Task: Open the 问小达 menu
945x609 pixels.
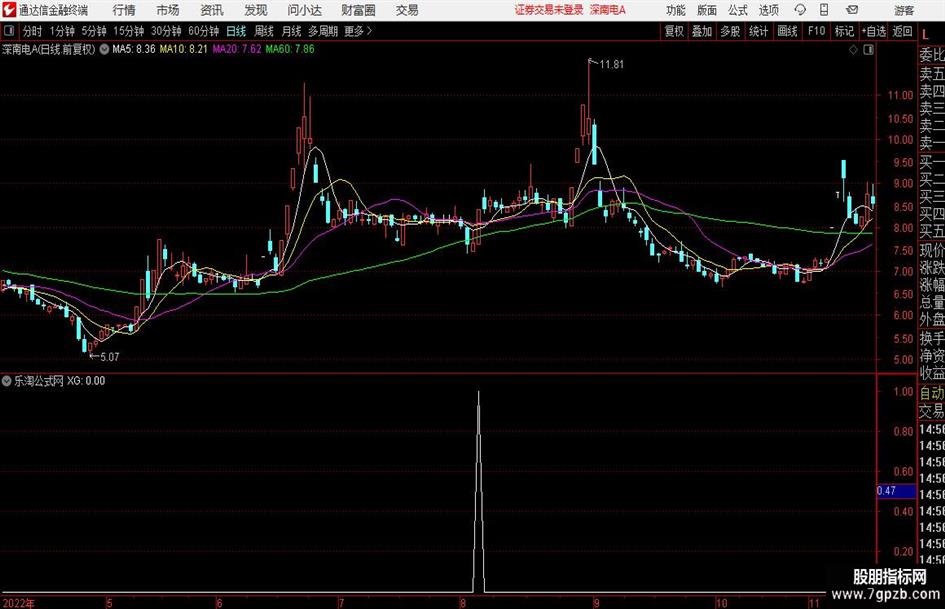Action: coord(304,10)
